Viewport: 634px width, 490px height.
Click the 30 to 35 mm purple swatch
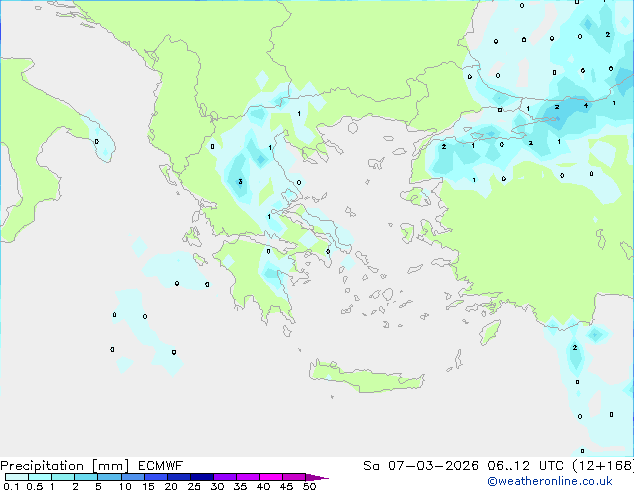pyautogui.click(x=224, y=477)
